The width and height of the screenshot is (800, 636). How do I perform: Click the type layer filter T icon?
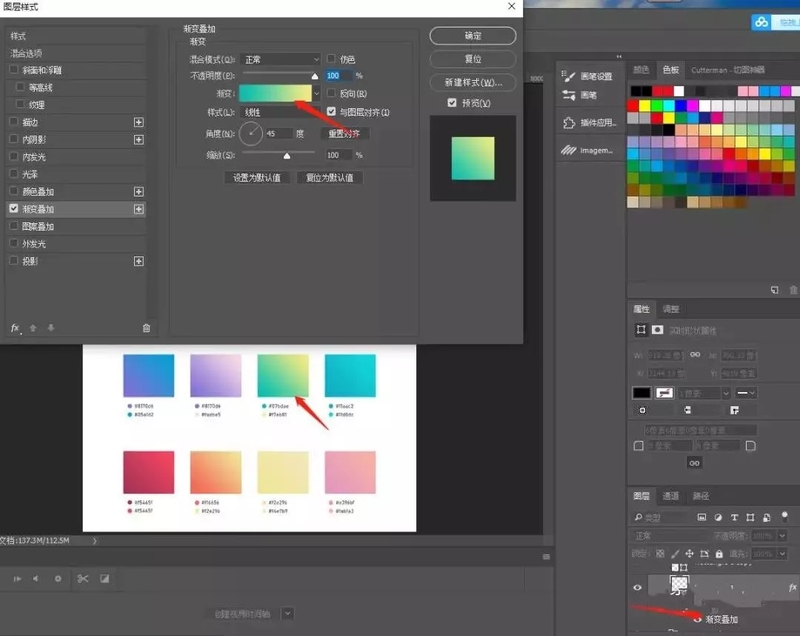734,517
